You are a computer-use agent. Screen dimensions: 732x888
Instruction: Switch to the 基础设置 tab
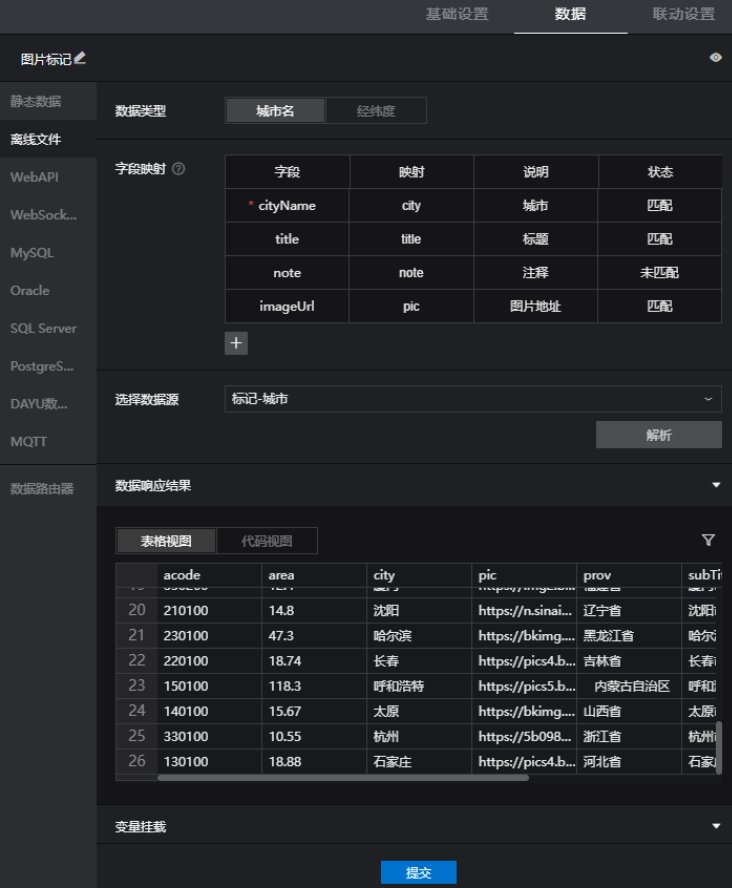[457, 15]
